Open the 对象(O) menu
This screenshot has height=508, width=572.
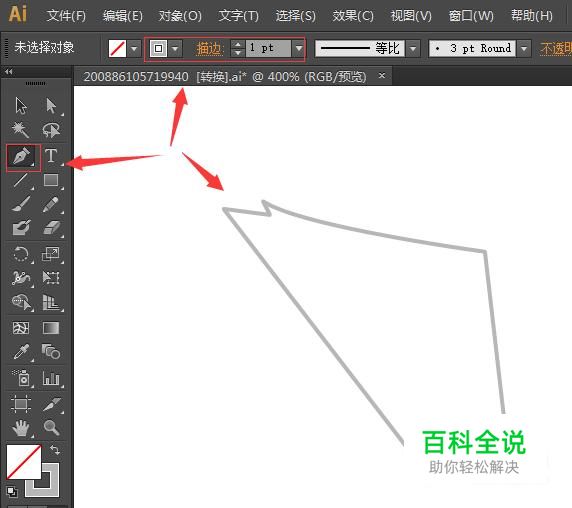click(180, 16)
